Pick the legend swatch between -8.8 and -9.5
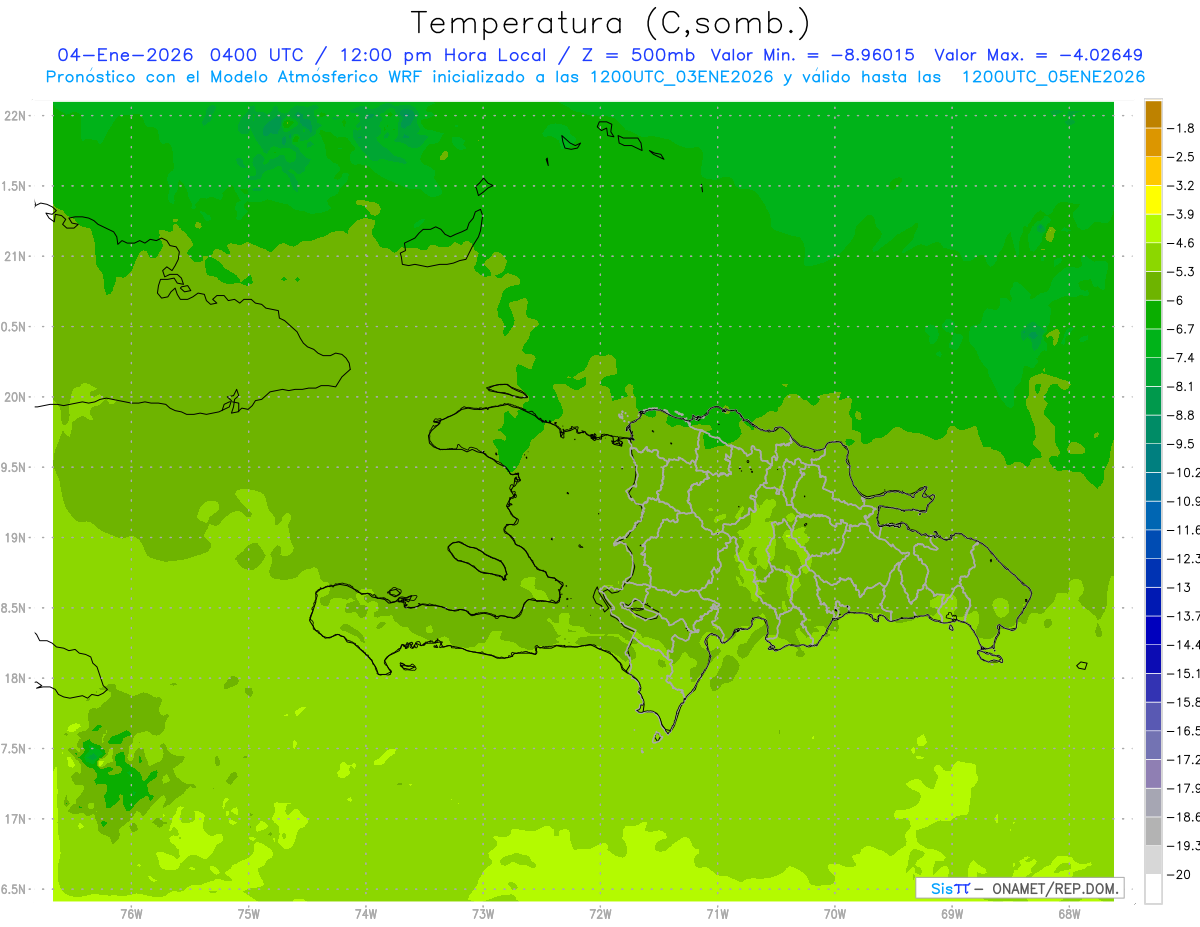The width and height of the screenshot is (1200, 927). (1153, 430)
